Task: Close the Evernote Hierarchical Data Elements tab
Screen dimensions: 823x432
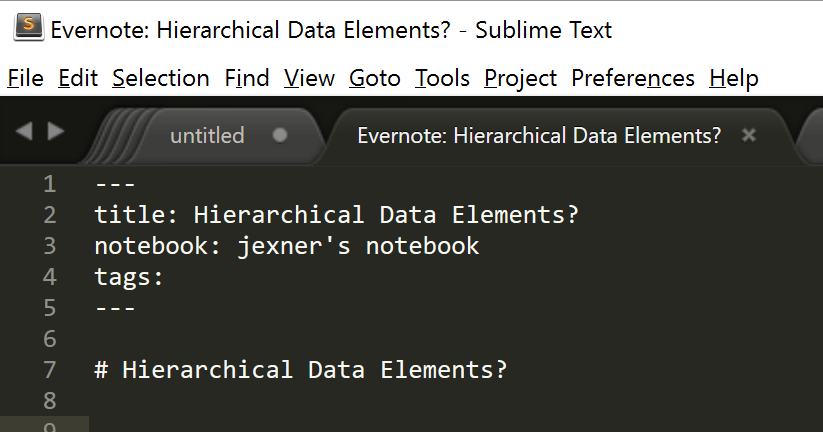Action: (749, 135)
